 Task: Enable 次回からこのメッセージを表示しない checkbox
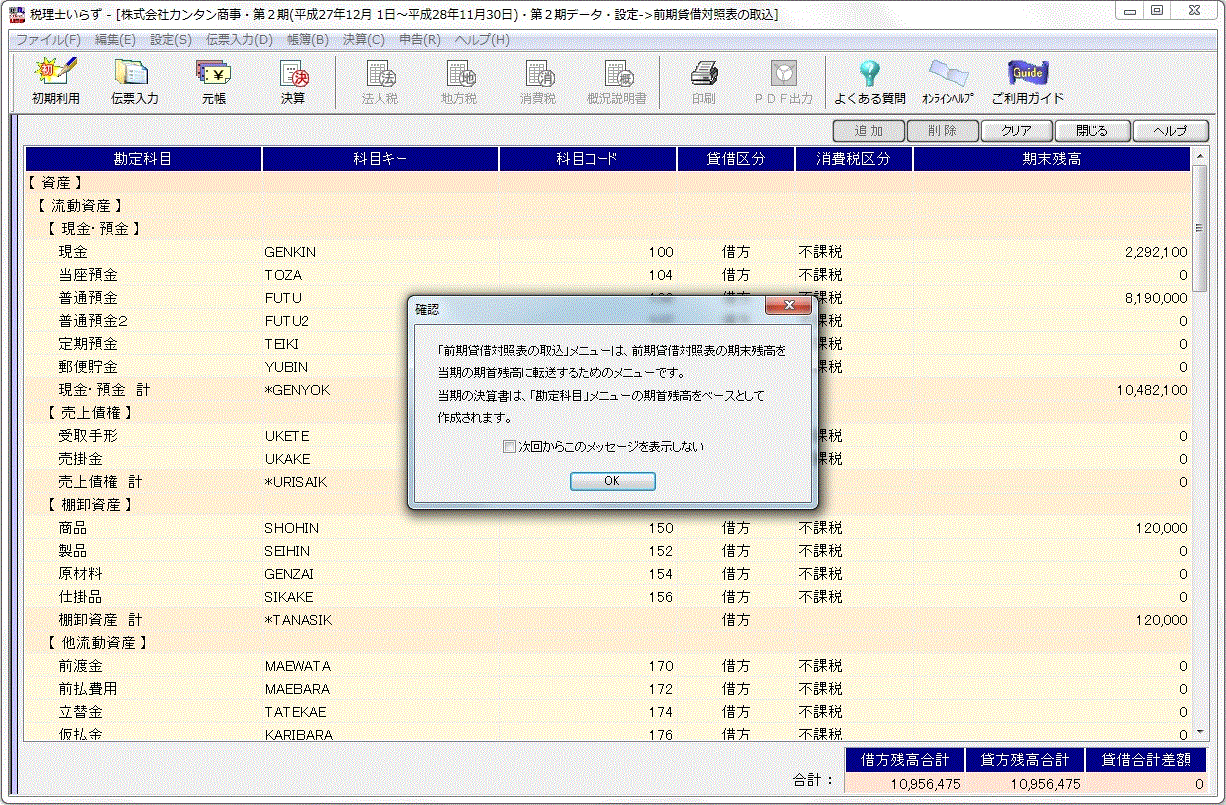coord(510,447)
